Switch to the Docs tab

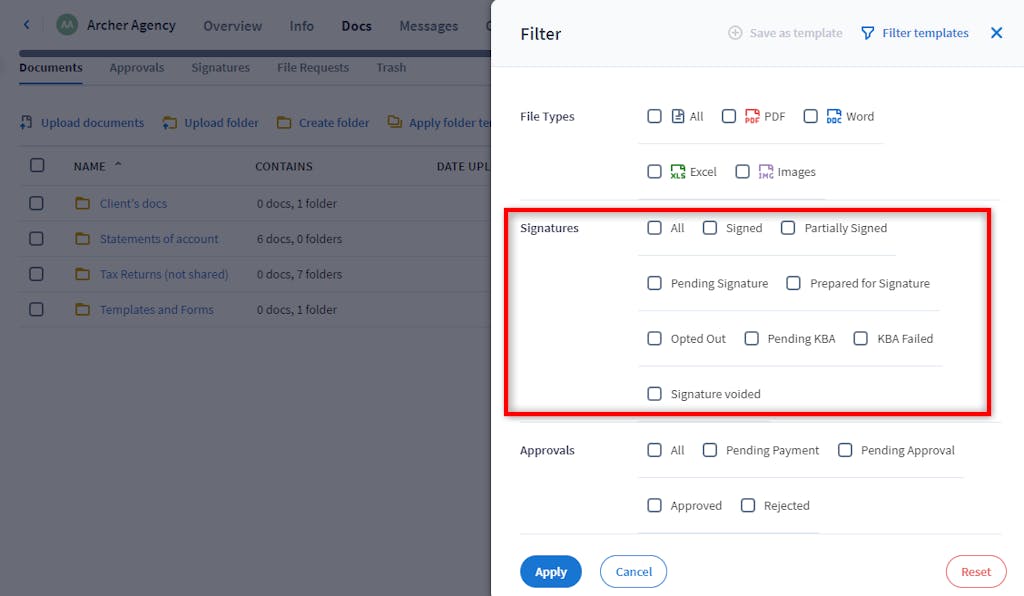click(x=357, y=26)
